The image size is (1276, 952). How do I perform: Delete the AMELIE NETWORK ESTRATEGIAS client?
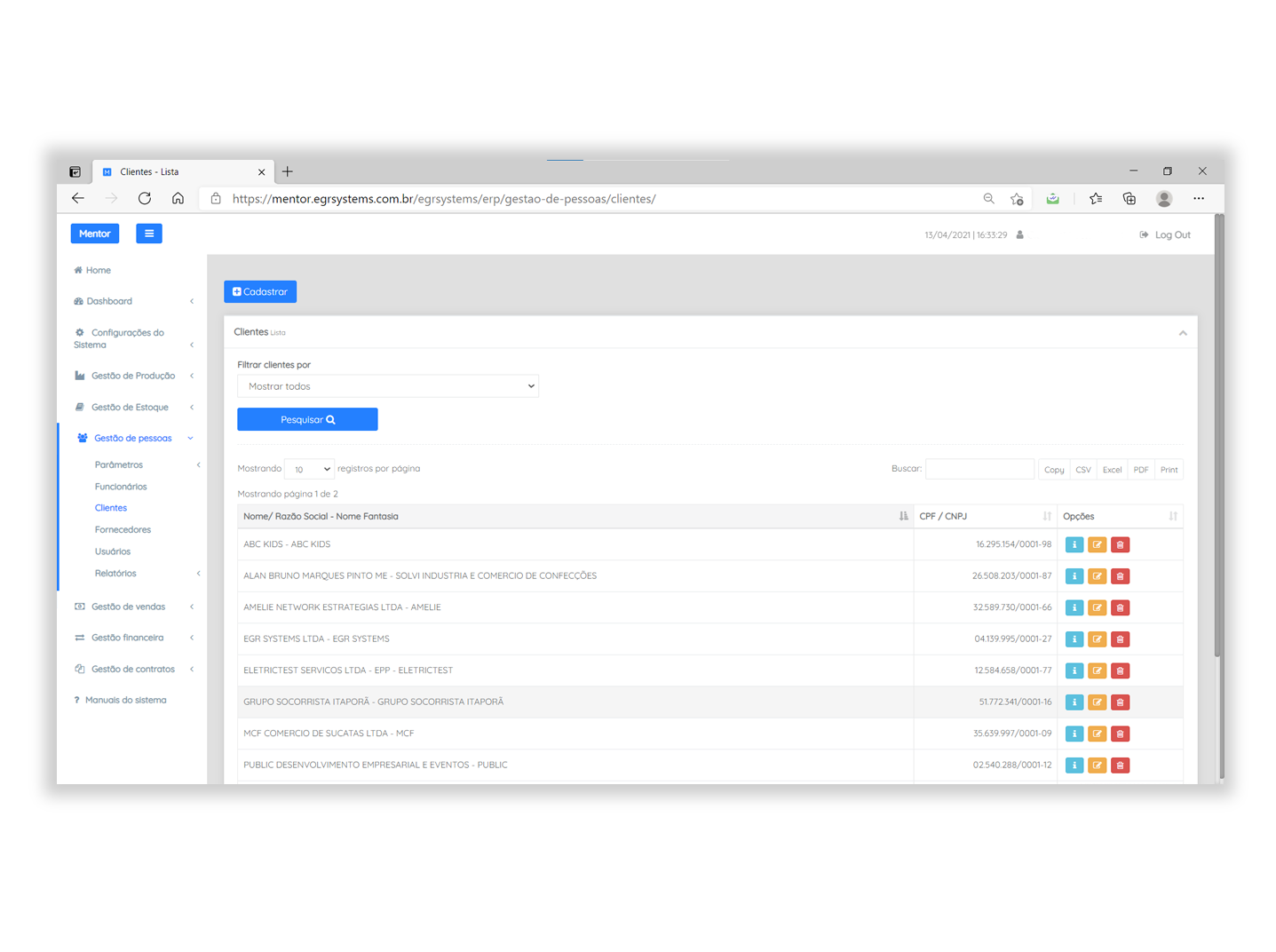point(1120,607)
